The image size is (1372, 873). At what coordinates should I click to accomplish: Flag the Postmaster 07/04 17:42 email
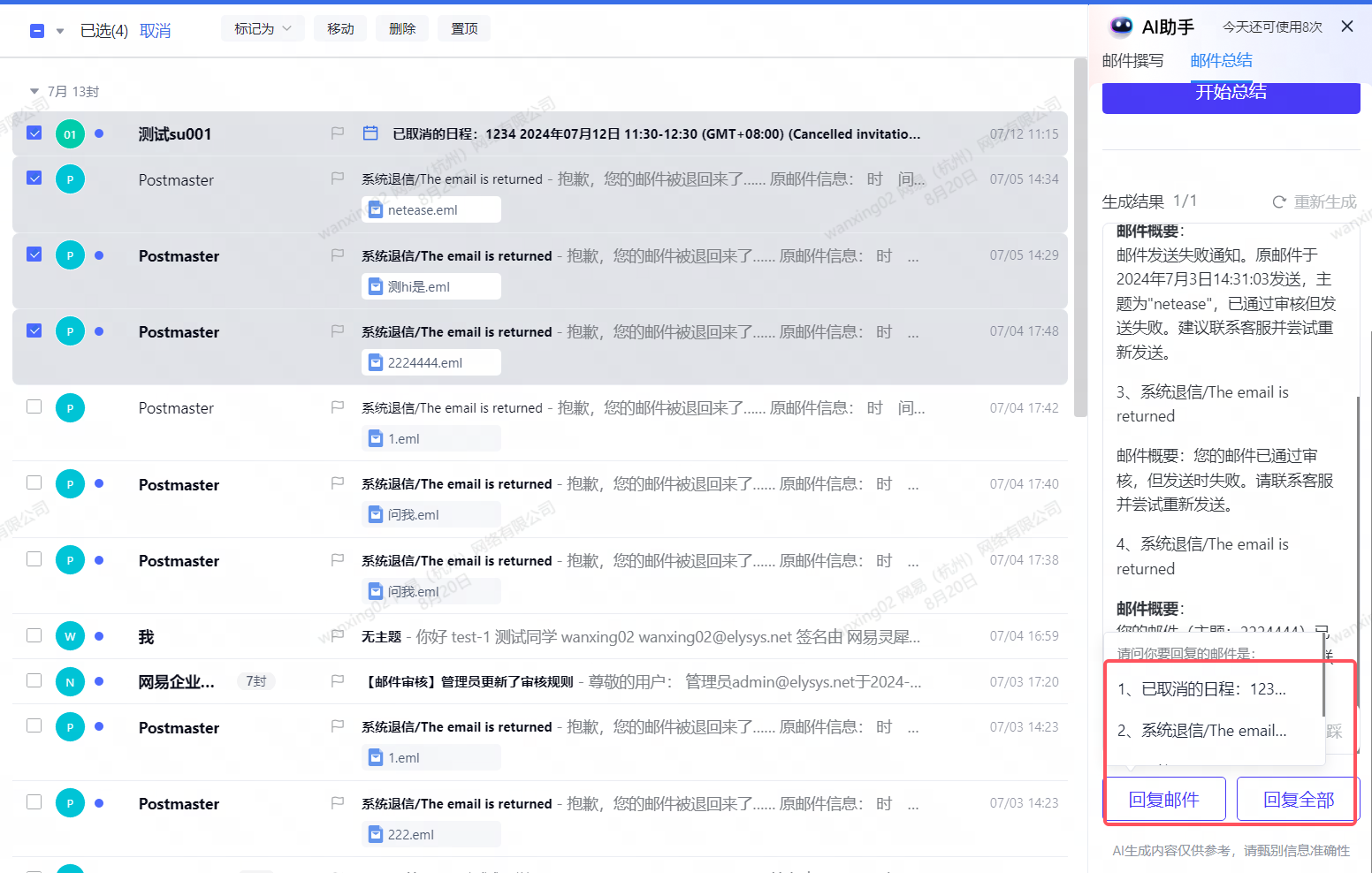(338, 407)
